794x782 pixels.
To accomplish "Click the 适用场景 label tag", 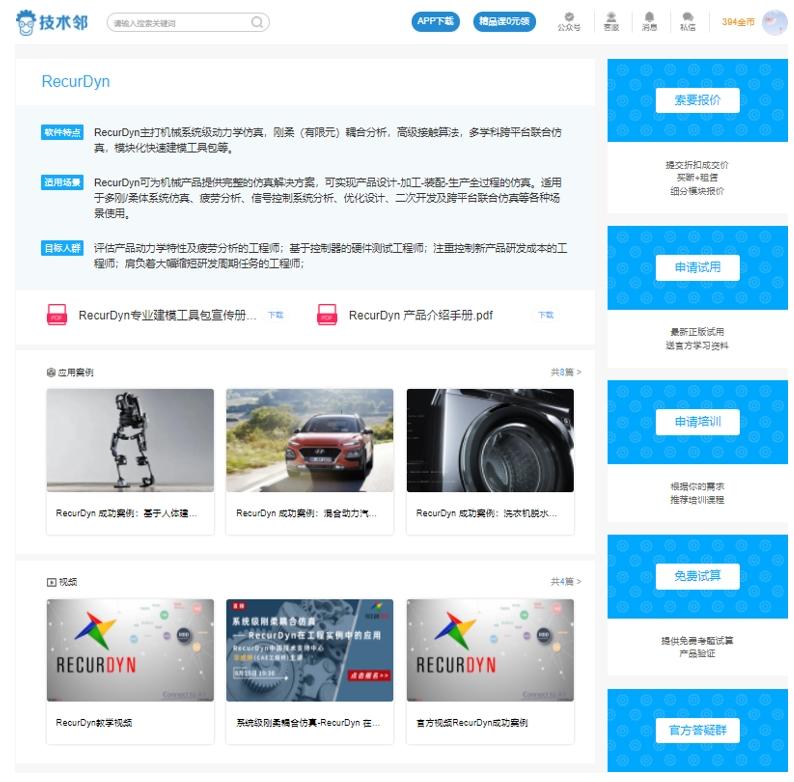I will 62,182.
